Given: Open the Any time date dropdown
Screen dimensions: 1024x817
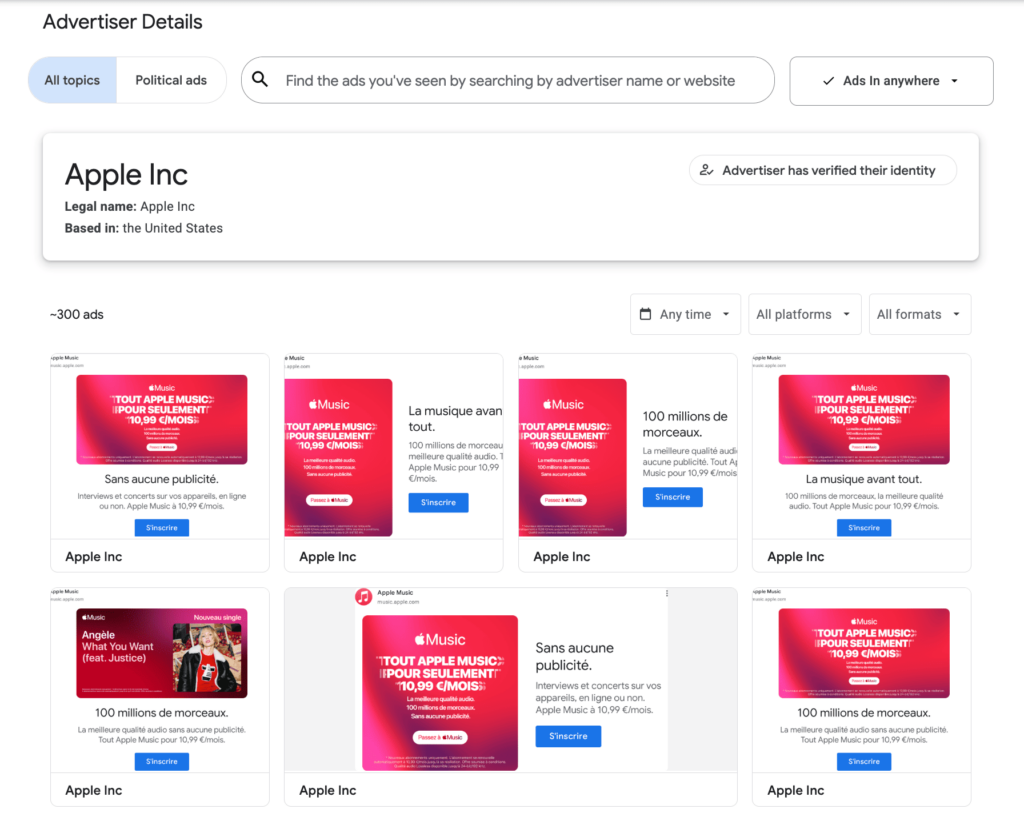Looking at the screenshot, I should [x=685, y=314].
